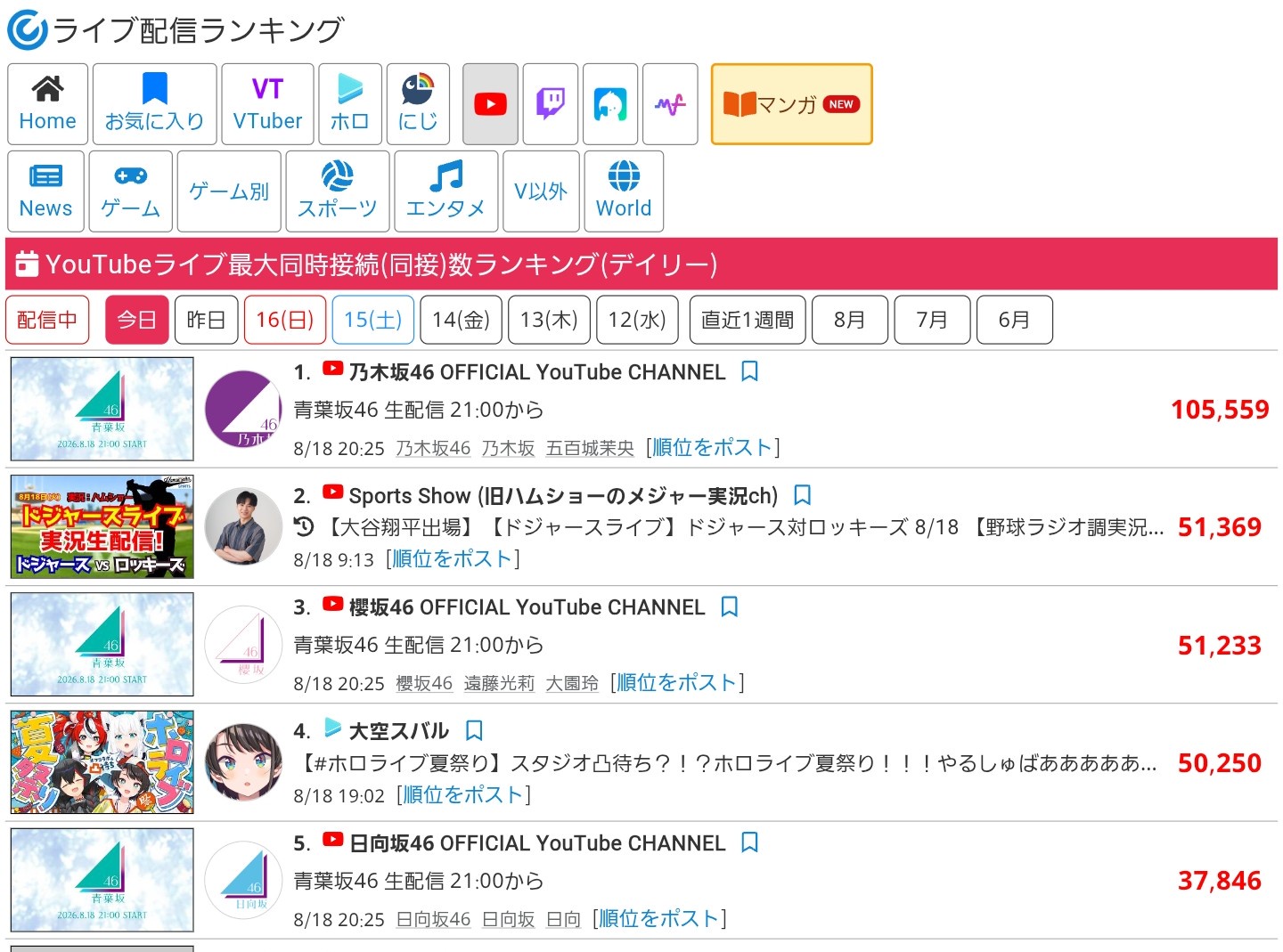1283x952 pixels.
Task: Click 順位をポスト in the 大空スバル row
Action: click(463, 795)
